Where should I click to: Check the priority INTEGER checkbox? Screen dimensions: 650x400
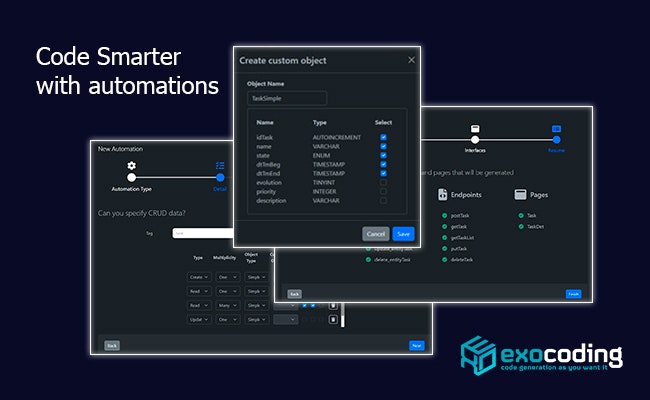pyautogui.click(x=383, y=192)
